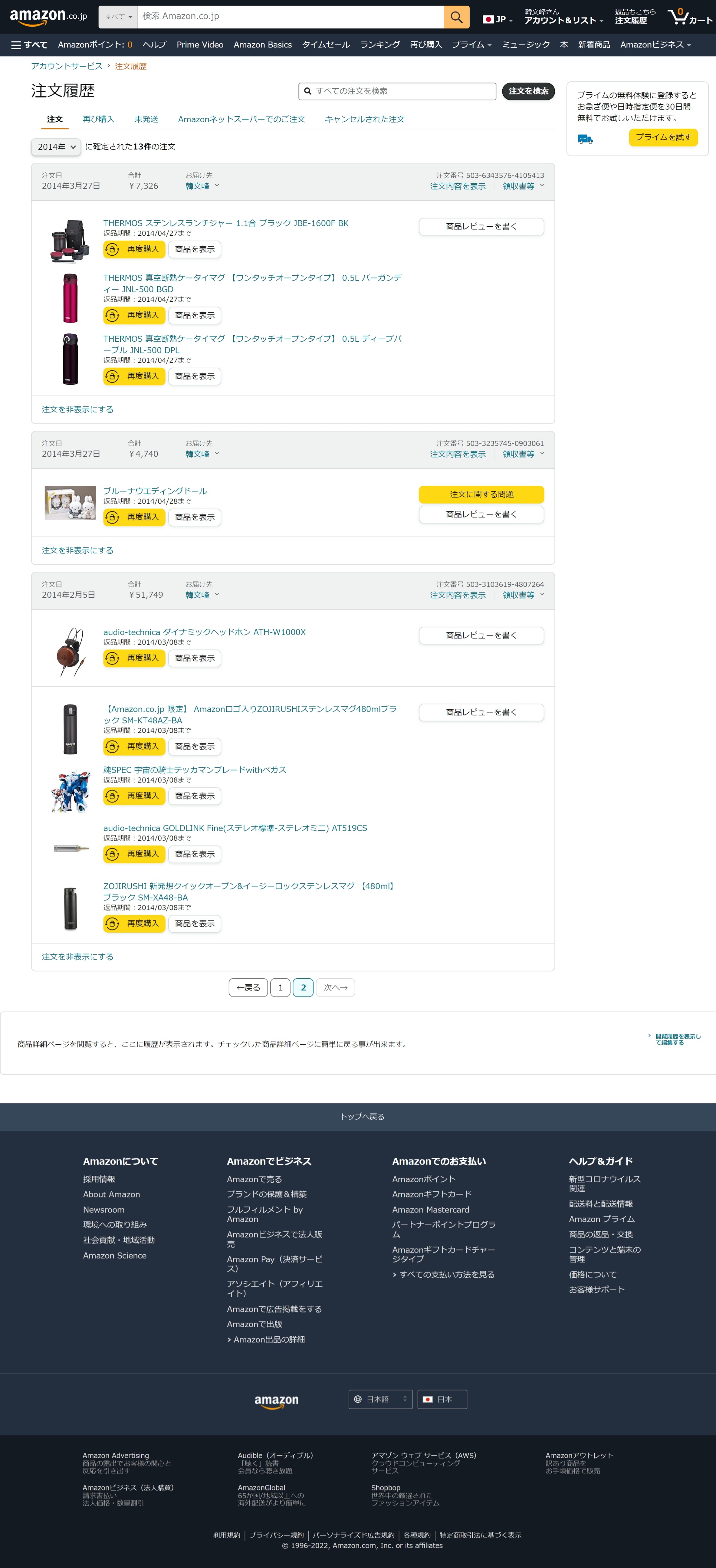Open ATH-W1000X headphone thumbnail
The width and height of the screenshot is (716, 1568).
[70, 651]
